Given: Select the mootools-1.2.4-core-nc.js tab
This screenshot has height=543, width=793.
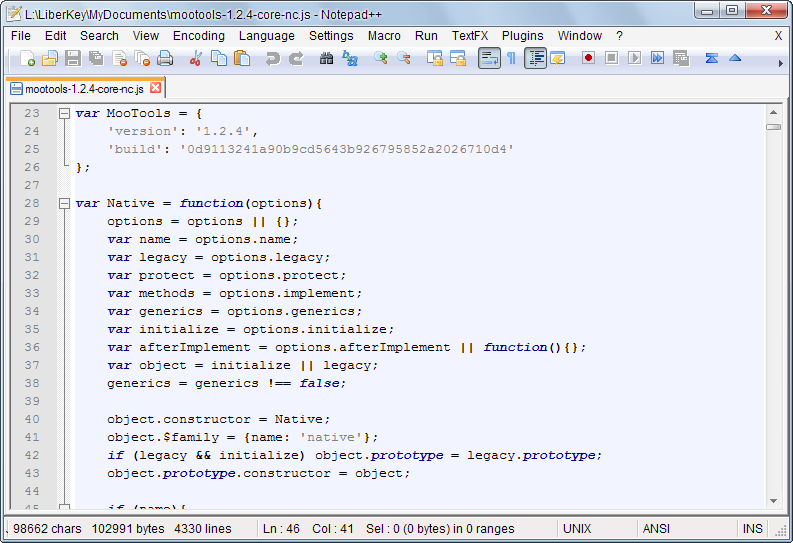Looking at the screenshot, I should 85,88.
